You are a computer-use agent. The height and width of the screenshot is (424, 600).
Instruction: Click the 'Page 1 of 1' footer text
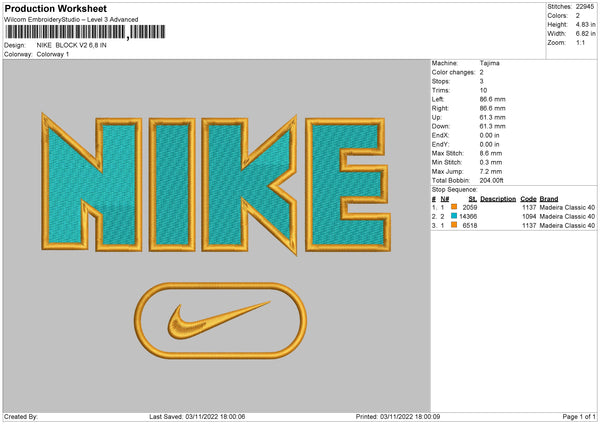click(x=579, y=417)
